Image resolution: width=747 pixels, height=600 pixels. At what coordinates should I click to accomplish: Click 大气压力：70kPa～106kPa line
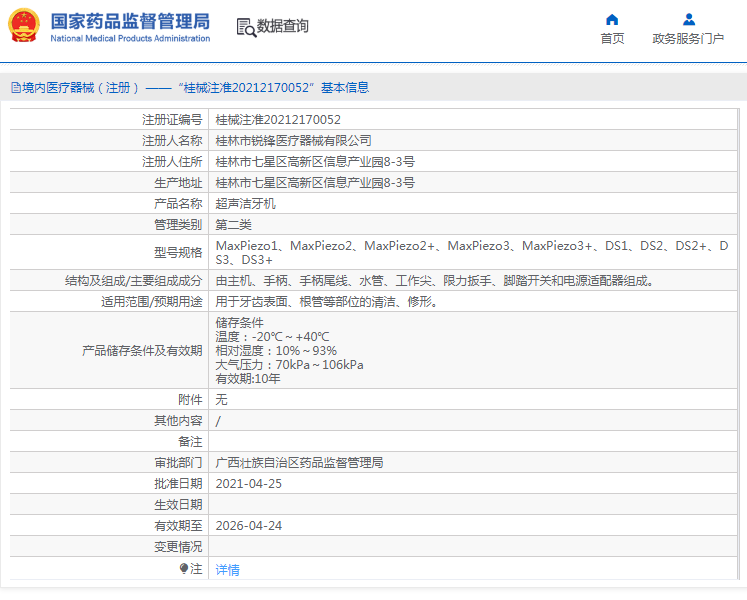tap(289, 365)
